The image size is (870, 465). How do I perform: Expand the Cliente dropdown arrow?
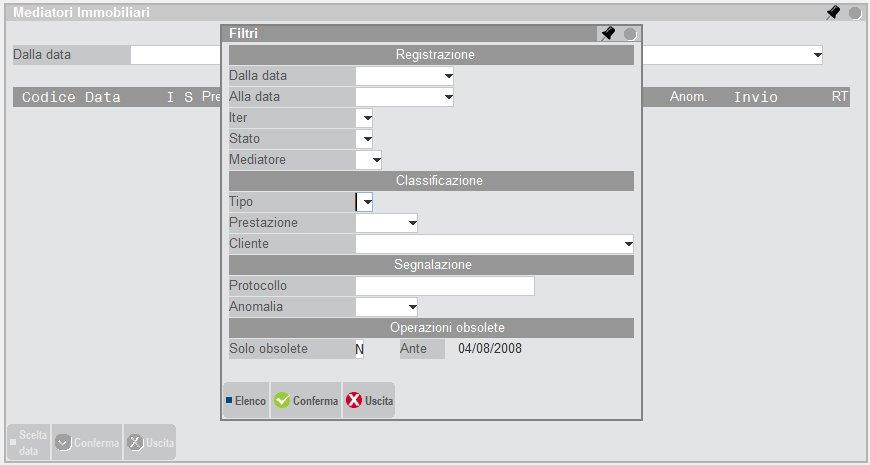click(628, 243)
